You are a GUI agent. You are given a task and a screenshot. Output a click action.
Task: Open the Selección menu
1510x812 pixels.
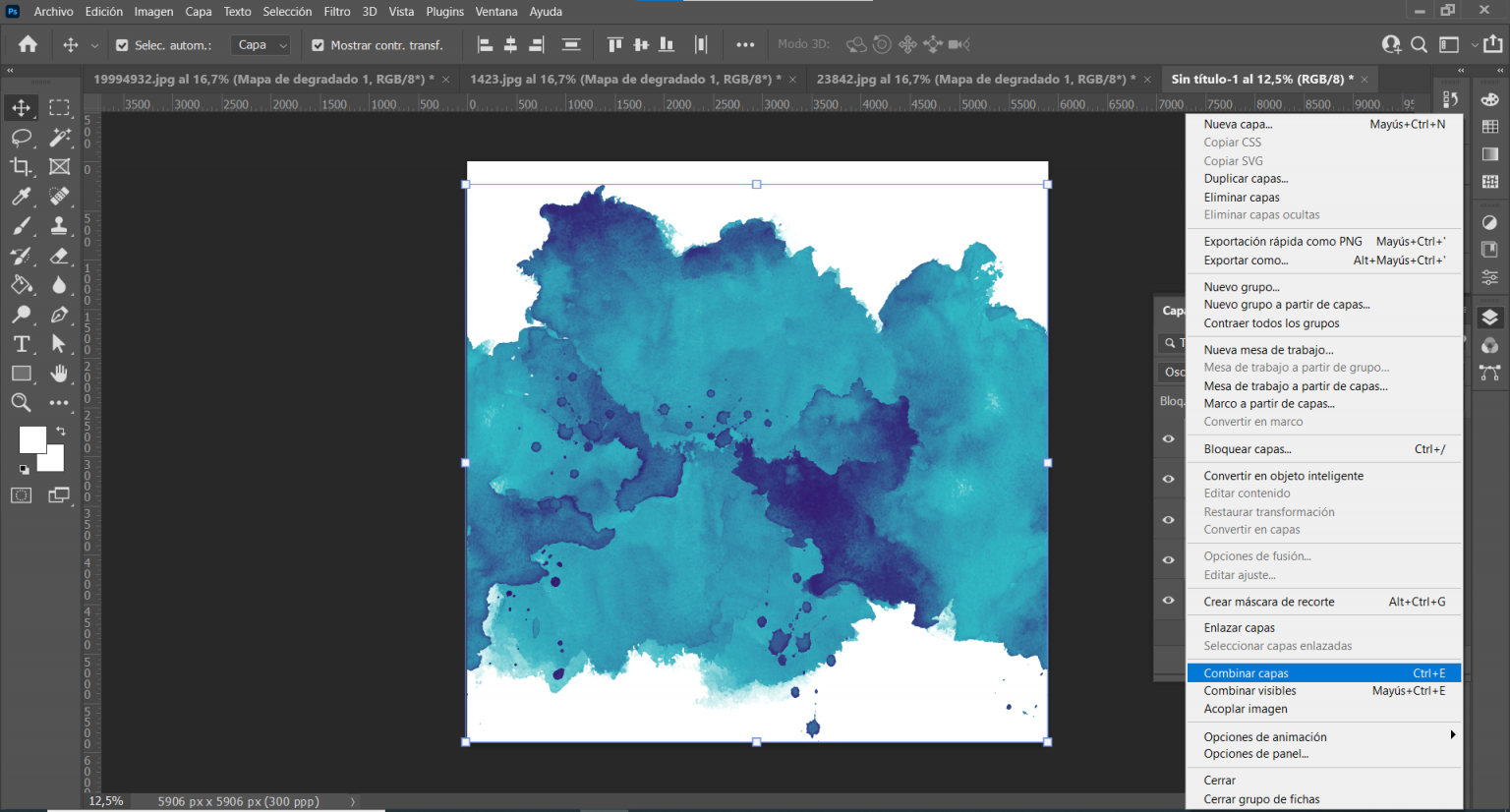(x=287, y=12)
